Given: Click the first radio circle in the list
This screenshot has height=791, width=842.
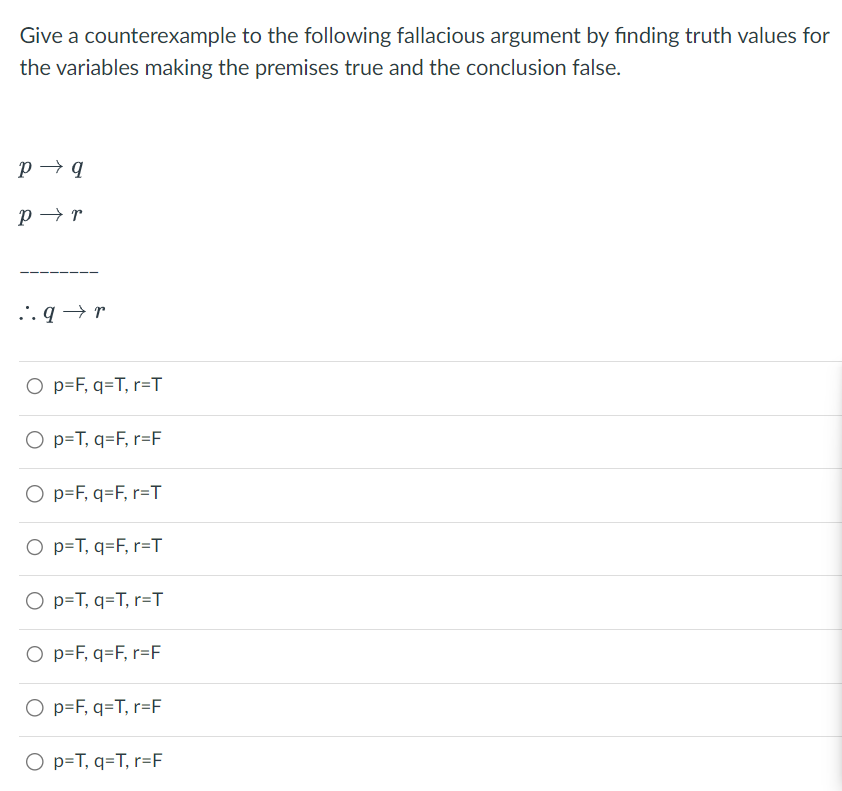Looking at the screenshot, I should click(34, 386).
